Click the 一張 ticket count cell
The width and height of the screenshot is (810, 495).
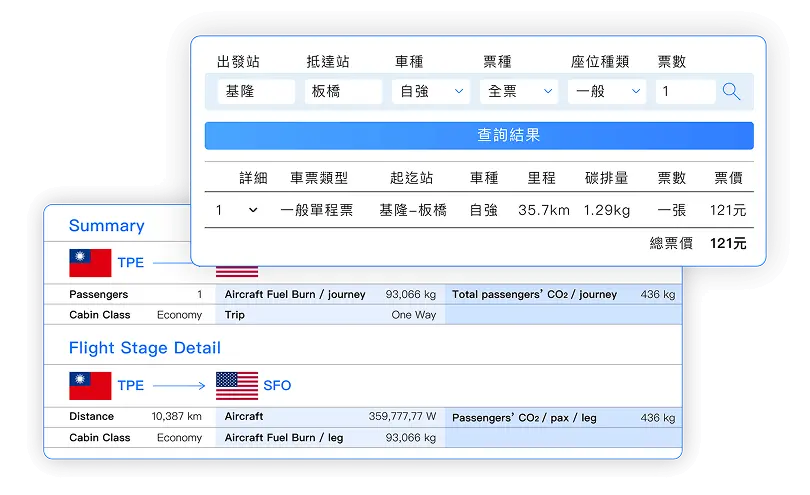tap(672, 210)
